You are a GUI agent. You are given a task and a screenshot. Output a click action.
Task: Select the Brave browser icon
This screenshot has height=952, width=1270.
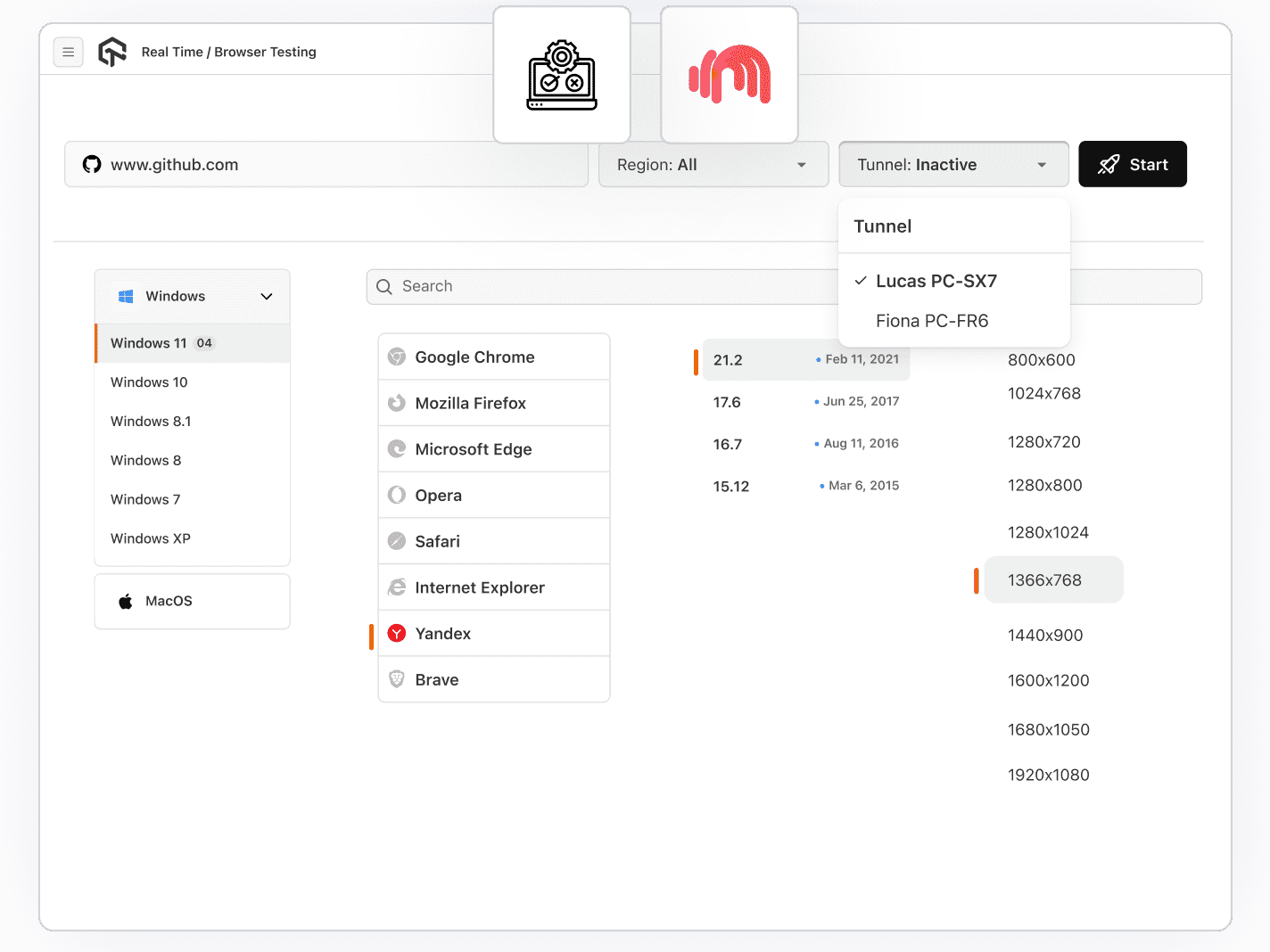[x=397, y=680]
